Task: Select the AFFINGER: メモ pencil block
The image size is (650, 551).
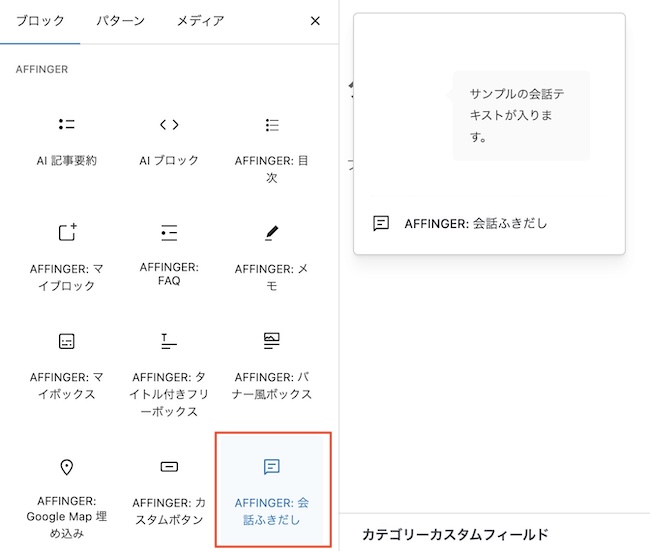Action: [x=272, y=257]
